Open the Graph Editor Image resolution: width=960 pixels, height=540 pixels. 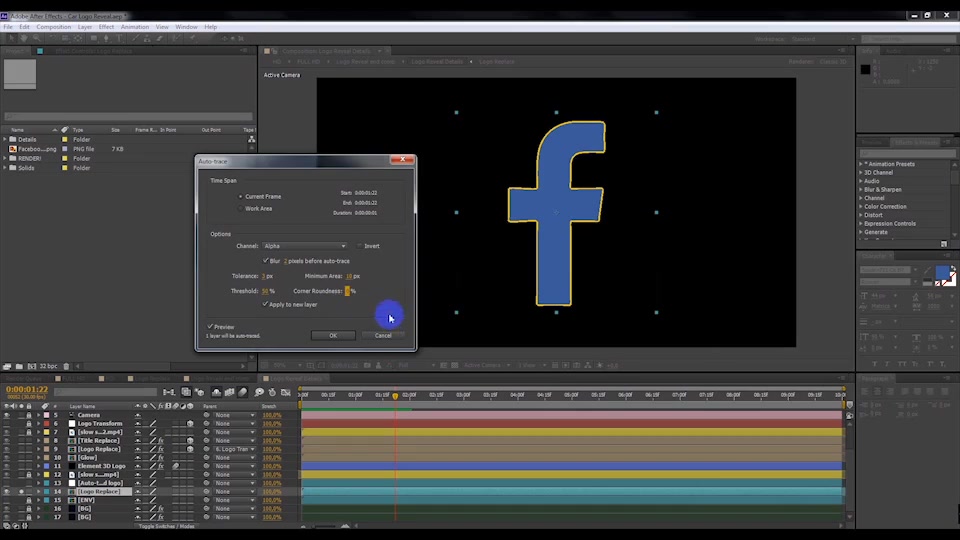click(286, 392)
